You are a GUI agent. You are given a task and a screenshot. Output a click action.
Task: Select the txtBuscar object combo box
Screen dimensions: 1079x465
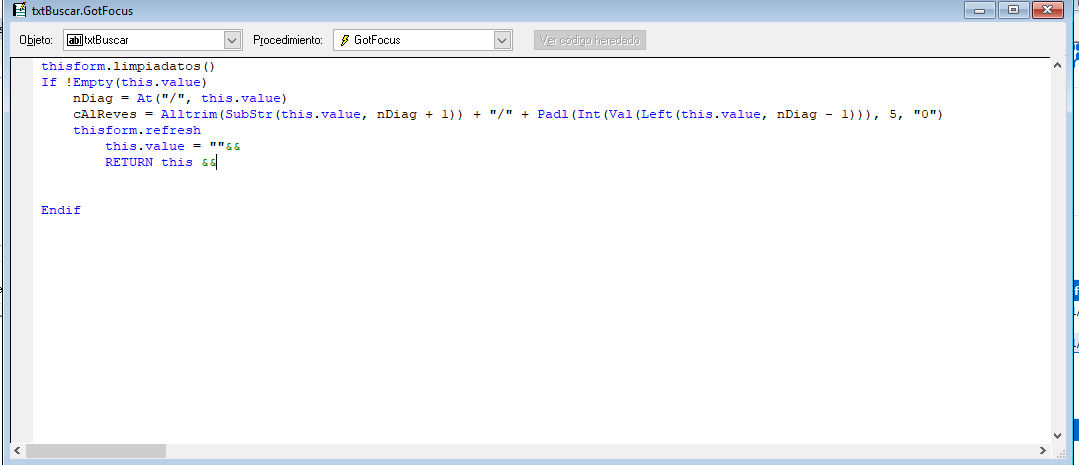click(x=153, y=40)
